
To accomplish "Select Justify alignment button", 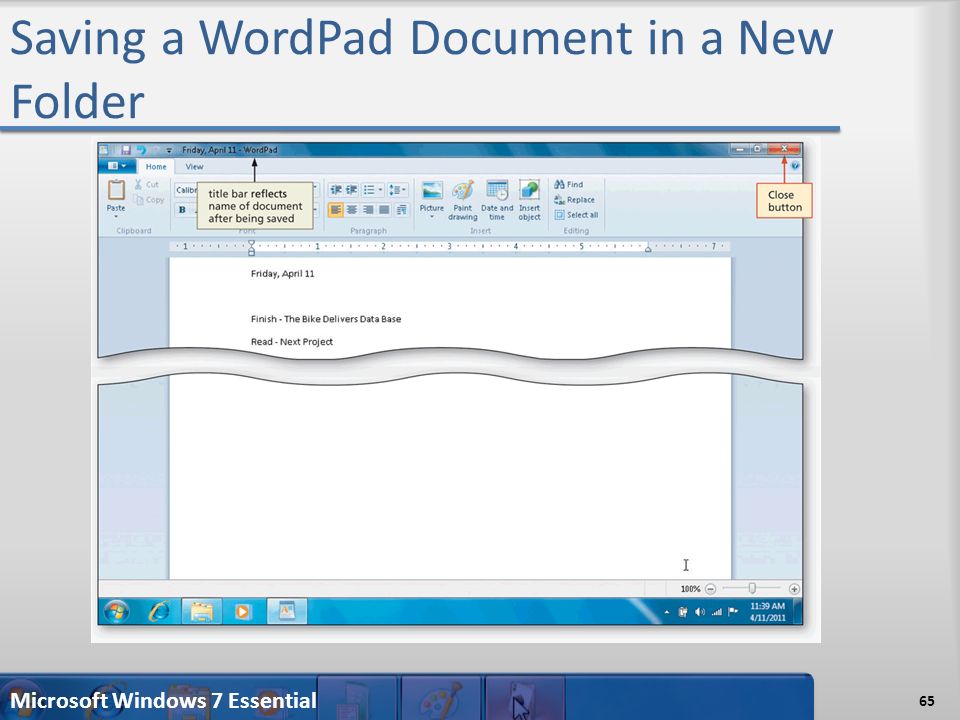I will tap(384, 210).
